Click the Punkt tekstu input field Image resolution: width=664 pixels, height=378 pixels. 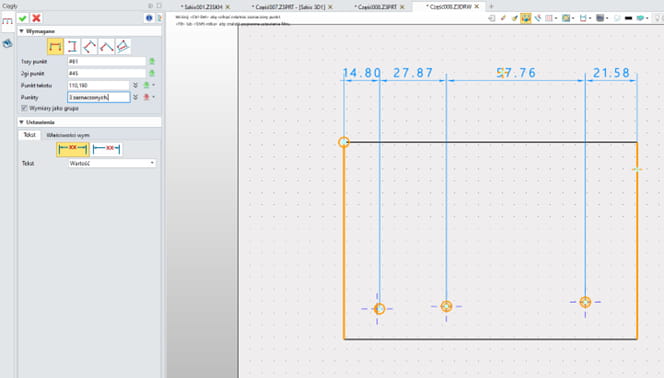(98, 85)
